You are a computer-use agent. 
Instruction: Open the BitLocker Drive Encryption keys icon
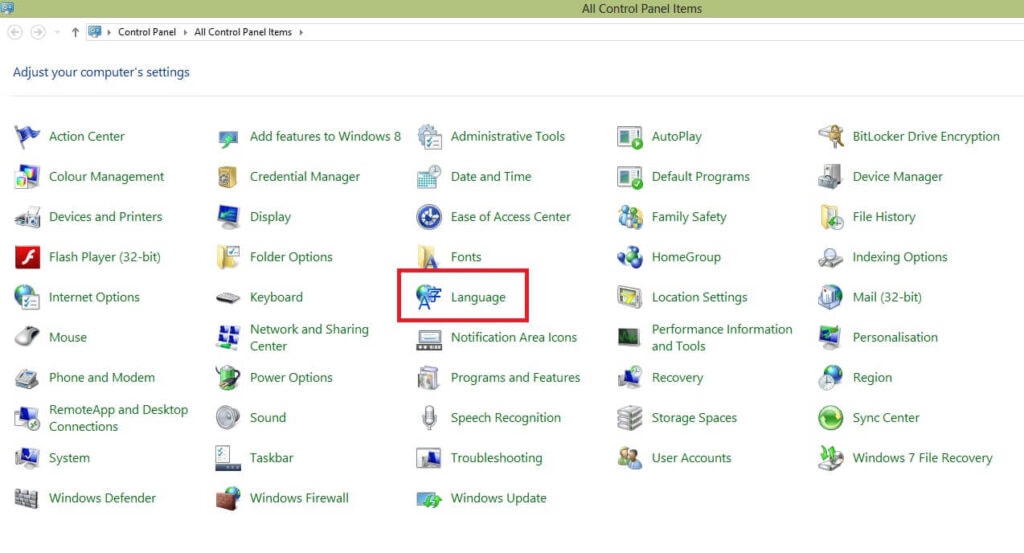[x=830, y=137]
